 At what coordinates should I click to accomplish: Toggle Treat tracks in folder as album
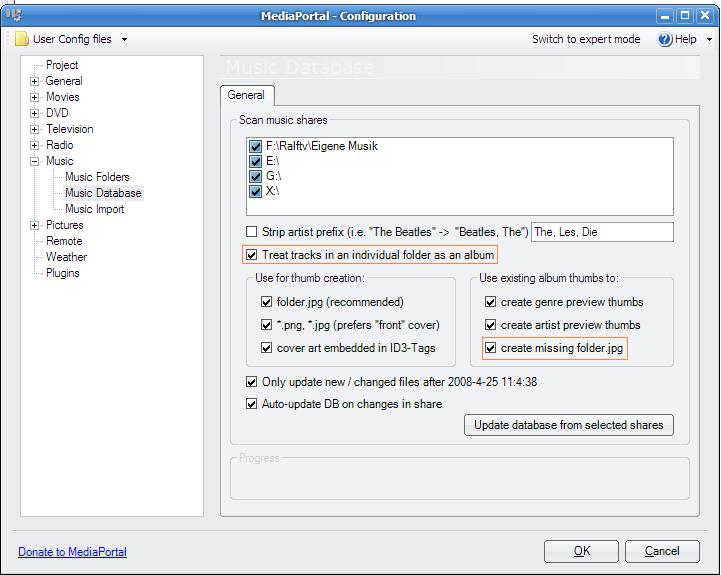pyautogui.click(x=252, y=255)
